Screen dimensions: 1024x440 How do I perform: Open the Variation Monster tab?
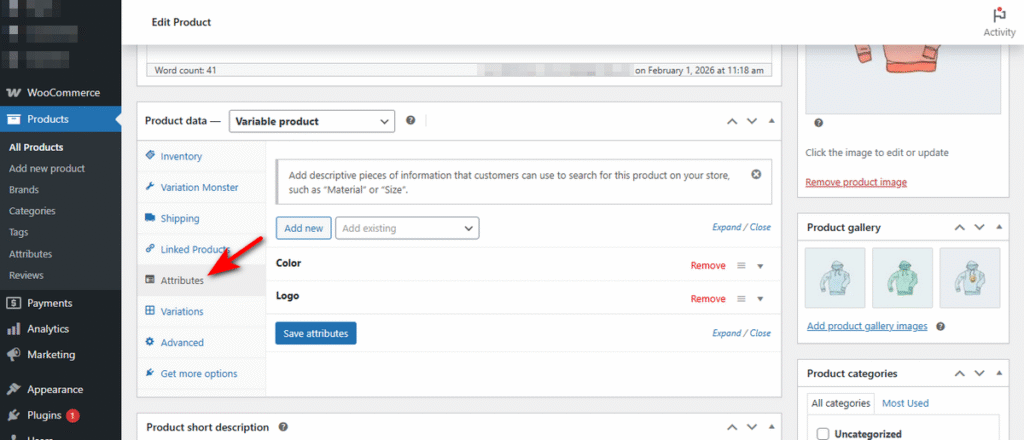pyautogui.click(x=201, y=187)
